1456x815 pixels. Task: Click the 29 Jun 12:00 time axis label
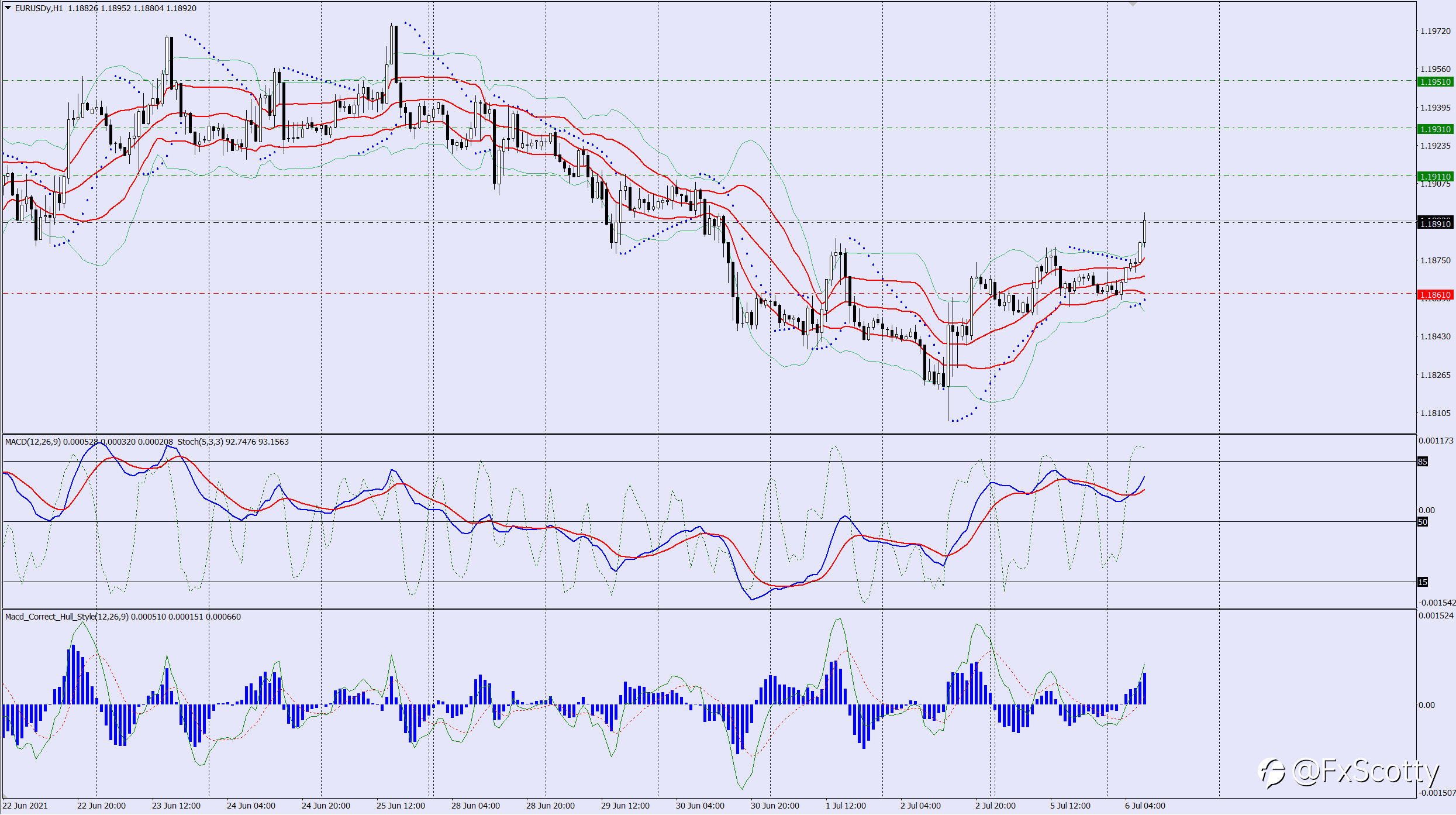[625, 806]
